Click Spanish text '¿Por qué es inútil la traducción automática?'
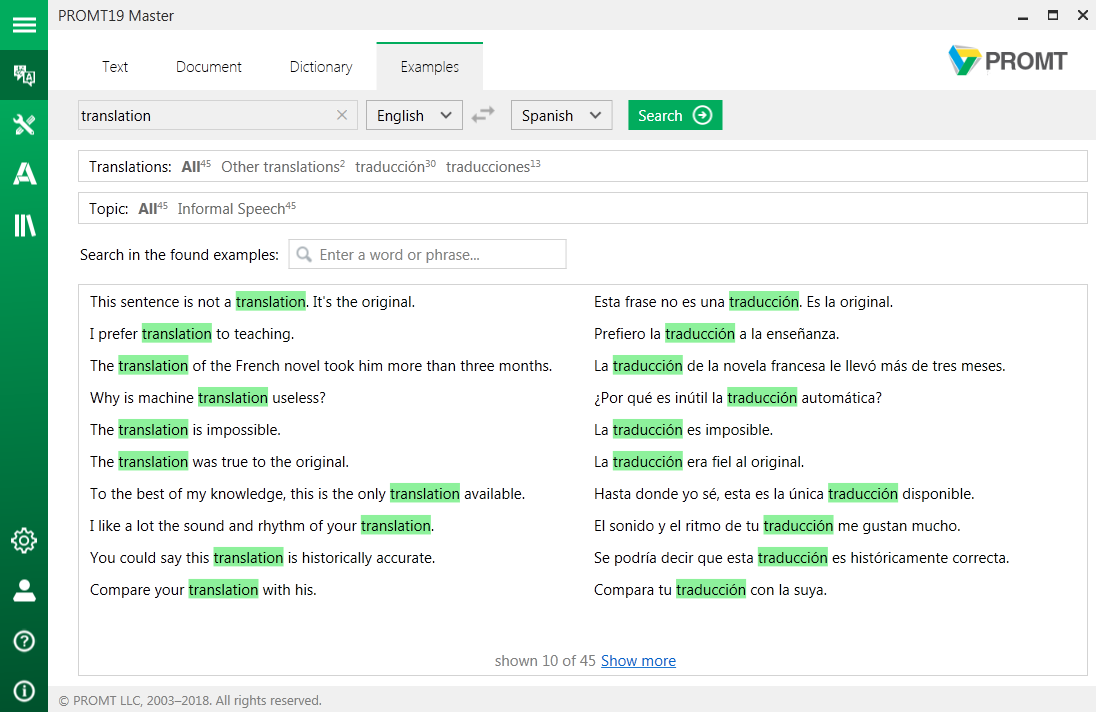This screenshot has height=712, width=1096. tap(737, 398)
